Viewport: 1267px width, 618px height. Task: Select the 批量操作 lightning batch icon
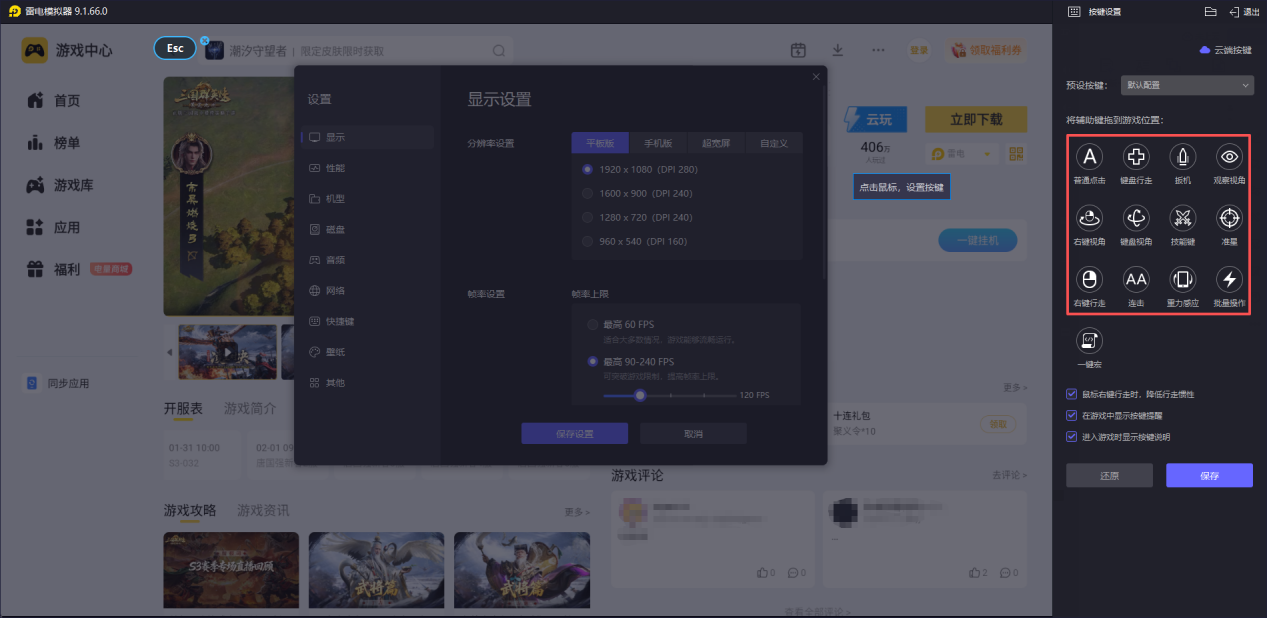(x=1230, y=279)
